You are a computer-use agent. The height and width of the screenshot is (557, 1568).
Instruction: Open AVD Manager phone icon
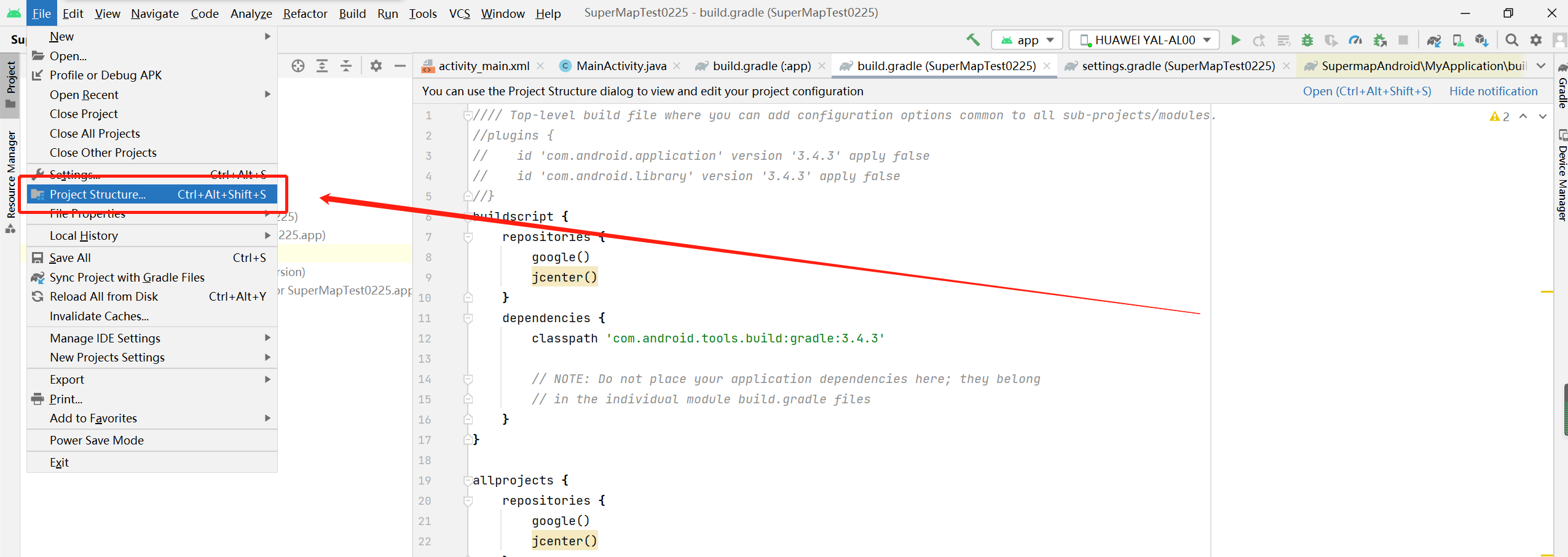tap(1458, 40)
